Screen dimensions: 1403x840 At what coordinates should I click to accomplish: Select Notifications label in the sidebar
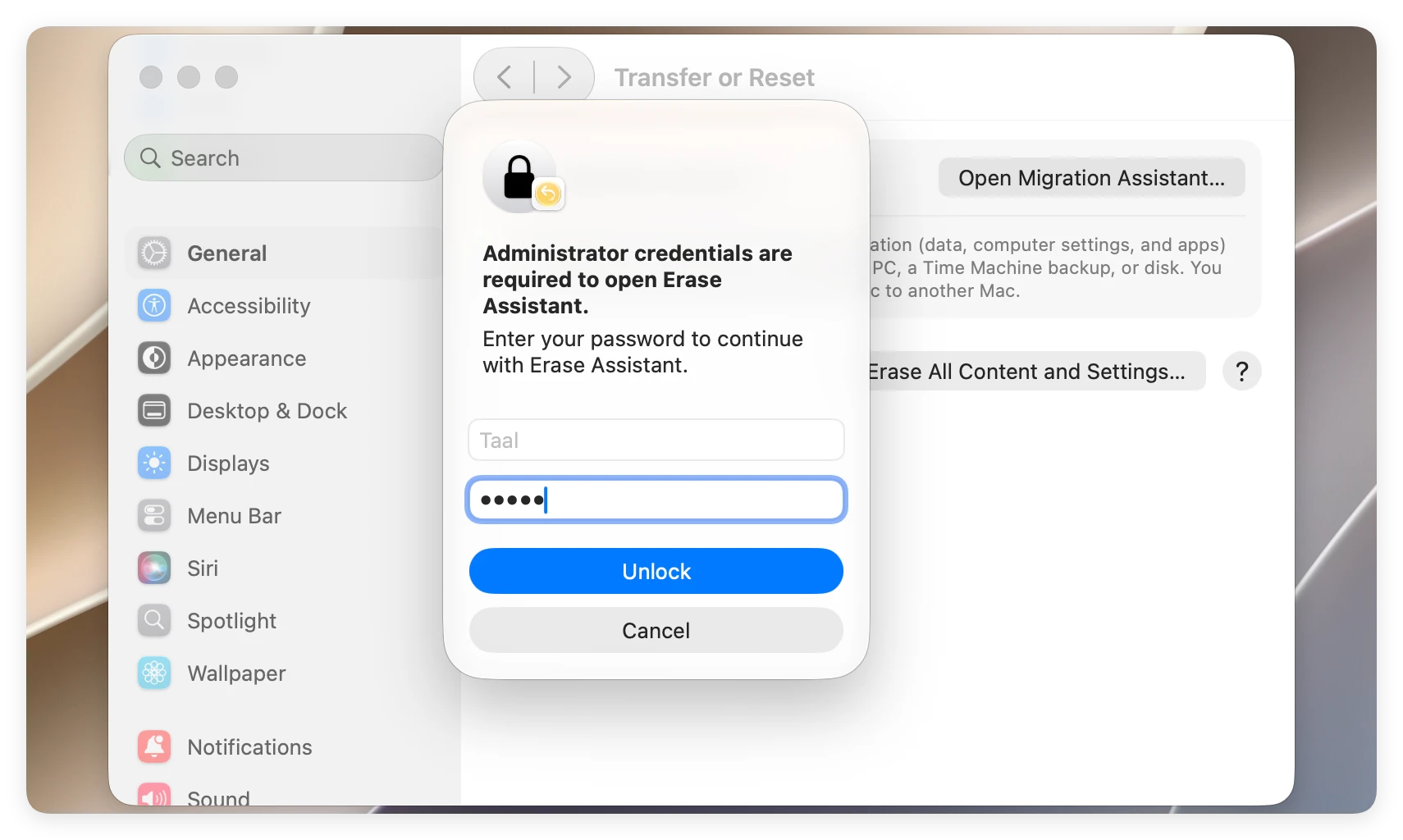tap(249, 746)
